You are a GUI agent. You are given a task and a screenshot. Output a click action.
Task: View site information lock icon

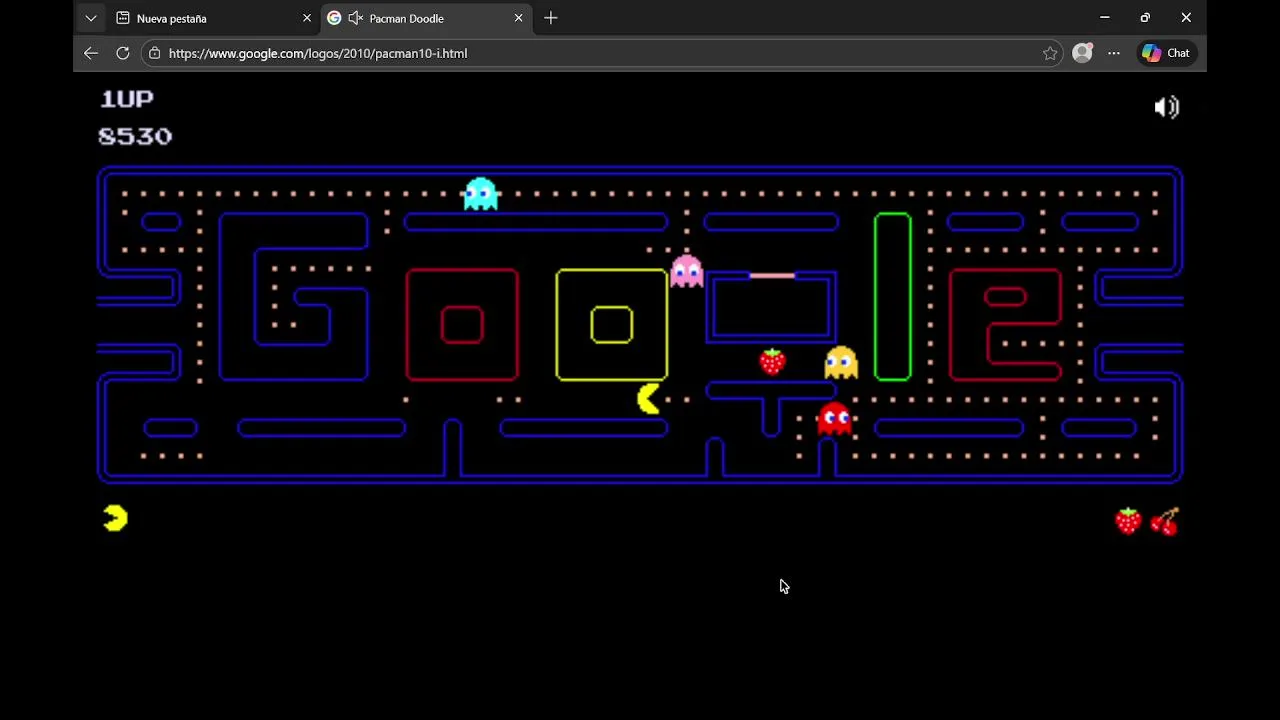click(x=154, y=53)
